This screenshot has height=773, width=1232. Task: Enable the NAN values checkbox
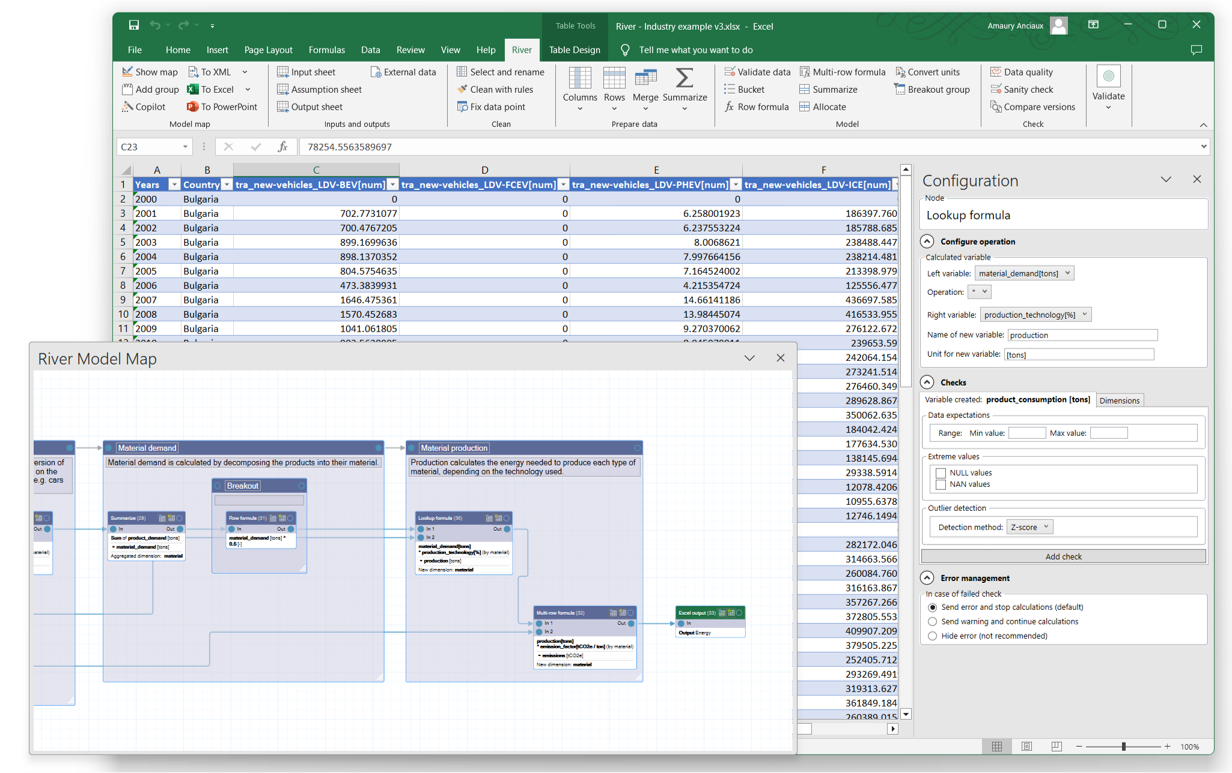(x=940, y=484)
